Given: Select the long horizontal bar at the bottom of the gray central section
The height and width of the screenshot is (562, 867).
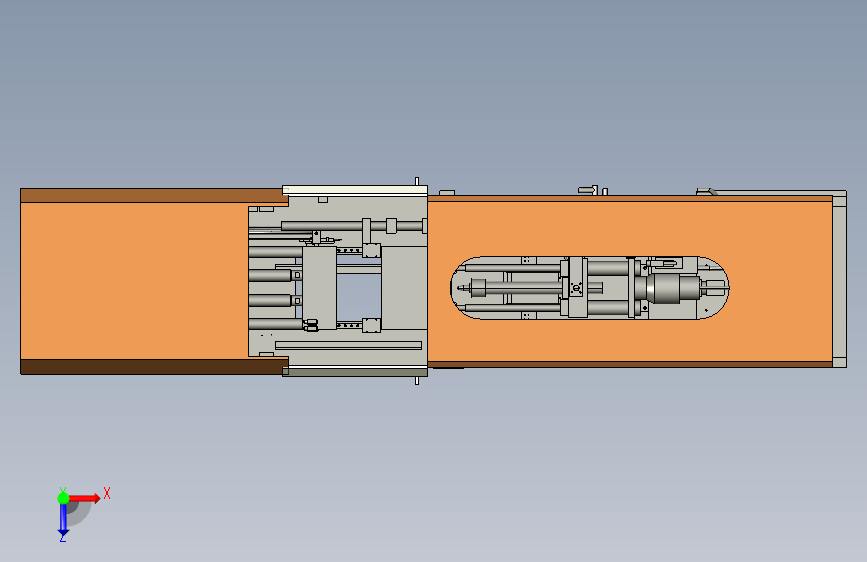Looking at the screenshot, I should [x=348, y=345].
